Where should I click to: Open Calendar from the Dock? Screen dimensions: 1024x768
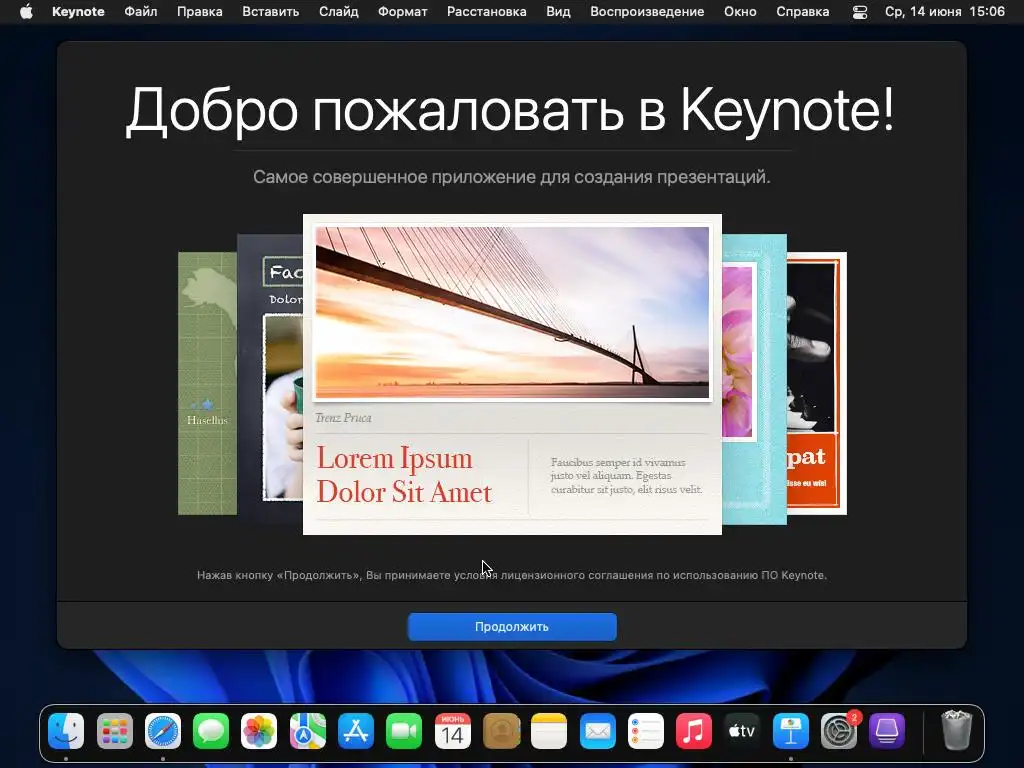point(453,731)
